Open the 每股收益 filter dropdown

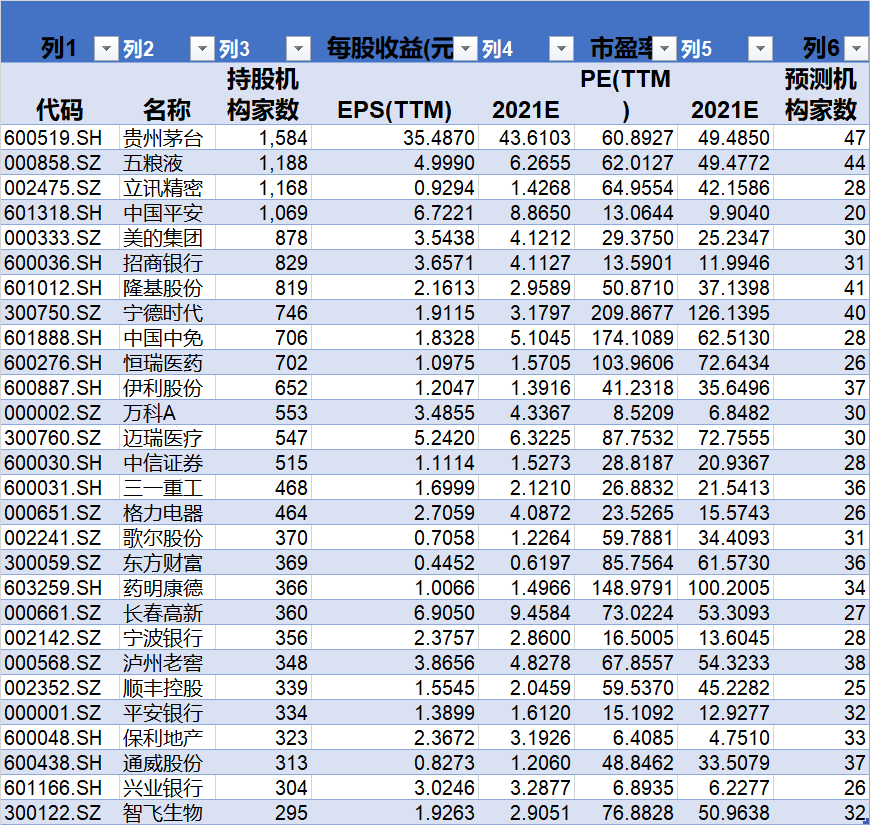tap(466, 49)
